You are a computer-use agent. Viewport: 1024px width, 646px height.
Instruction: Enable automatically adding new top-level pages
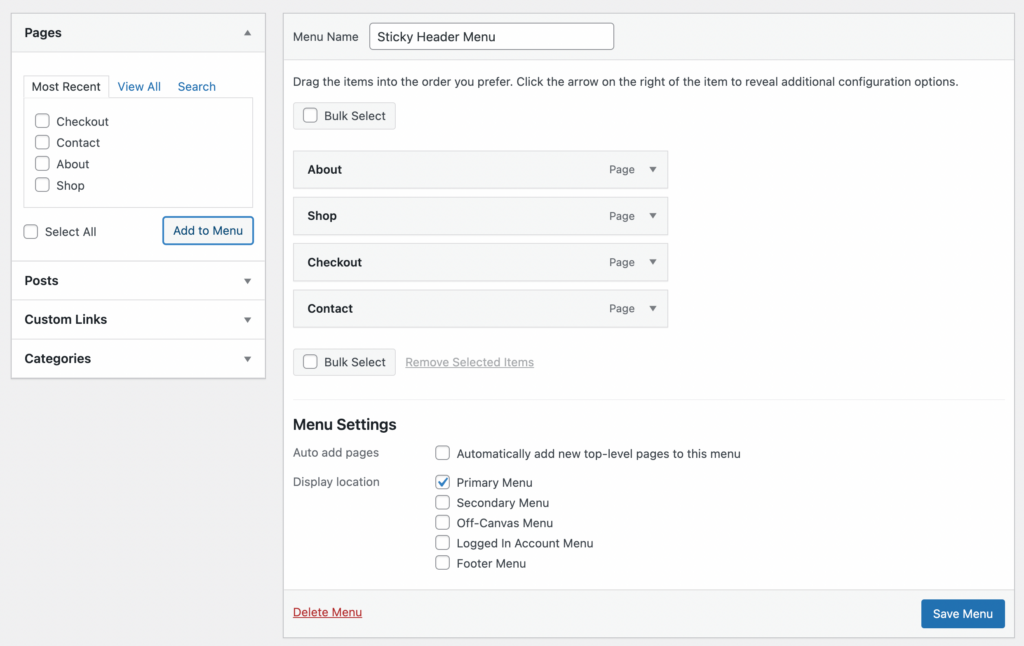click(x=442, y=452)
